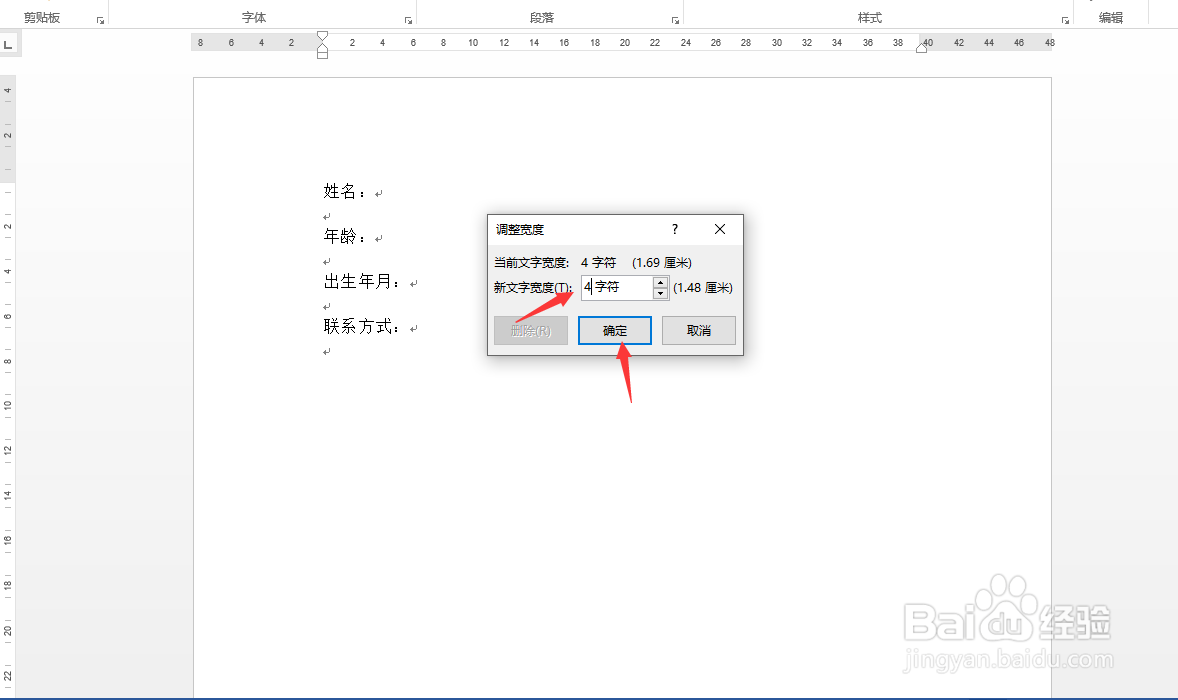The image size is (1178, 700).
Task: Click the Help question mark in 调整宽度 dialog
Action: (674, 229)
